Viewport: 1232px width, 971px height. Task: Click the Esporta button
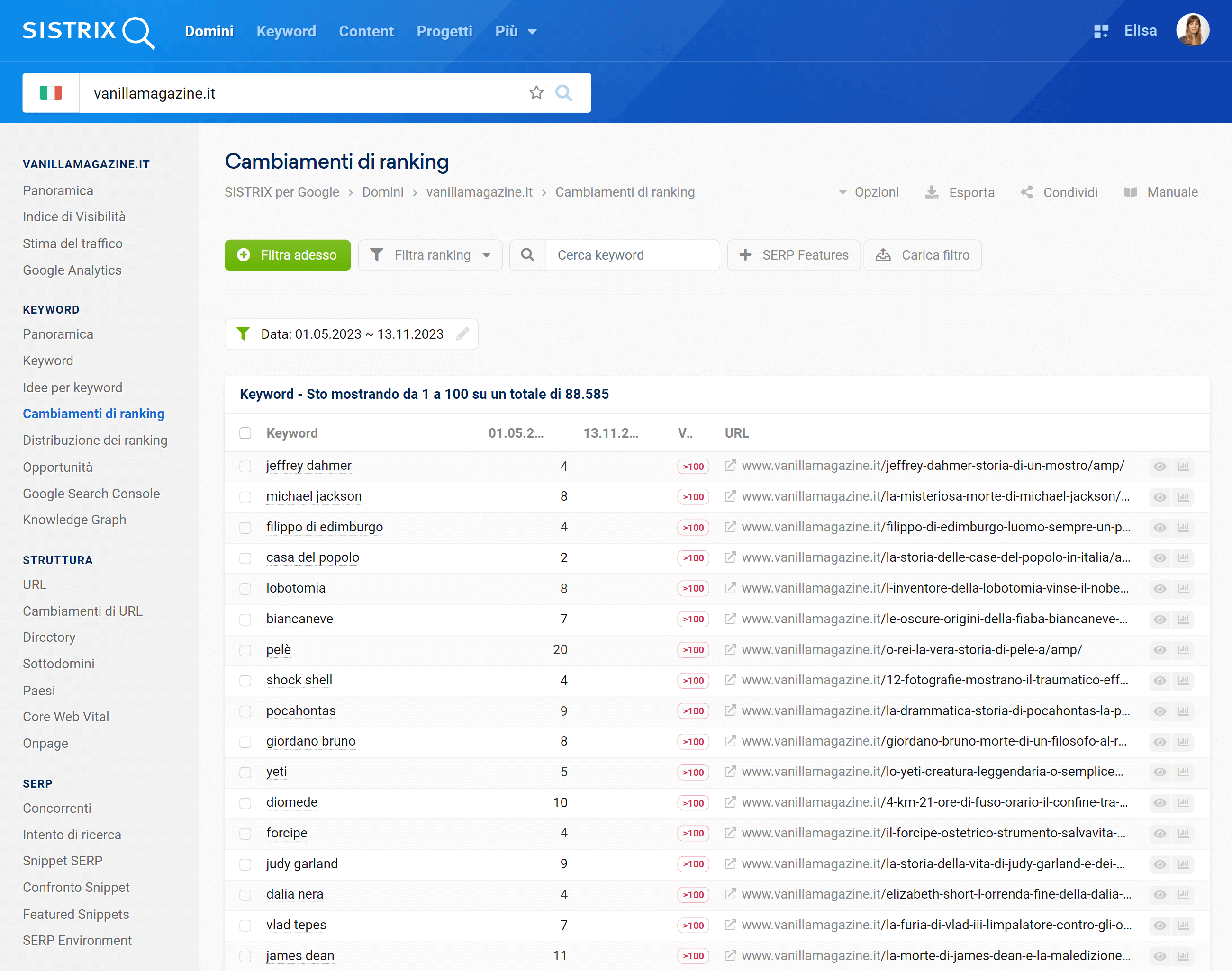click(960, 192)
